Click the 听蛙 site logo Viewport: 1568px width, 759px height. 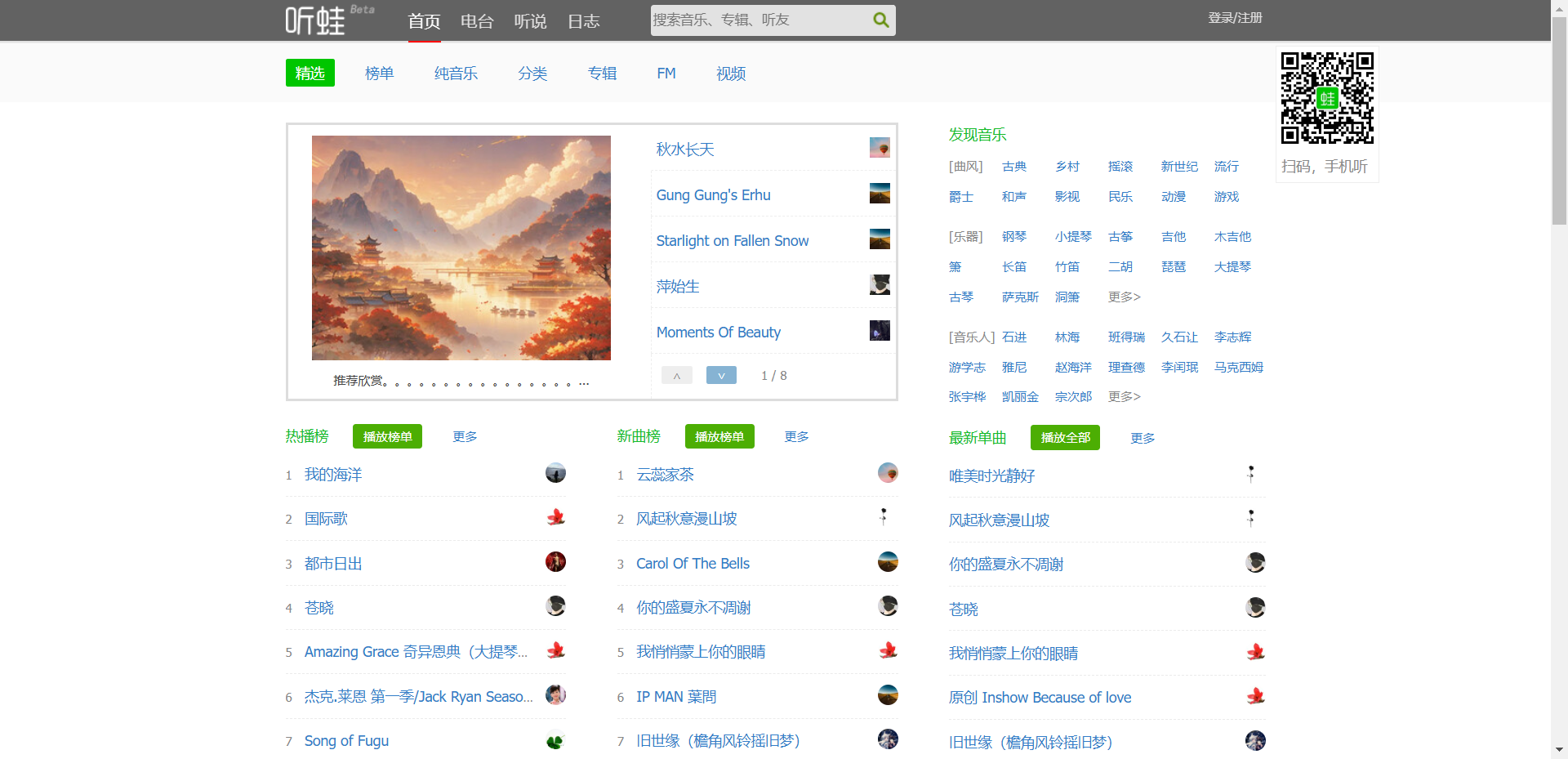[314, 20]
